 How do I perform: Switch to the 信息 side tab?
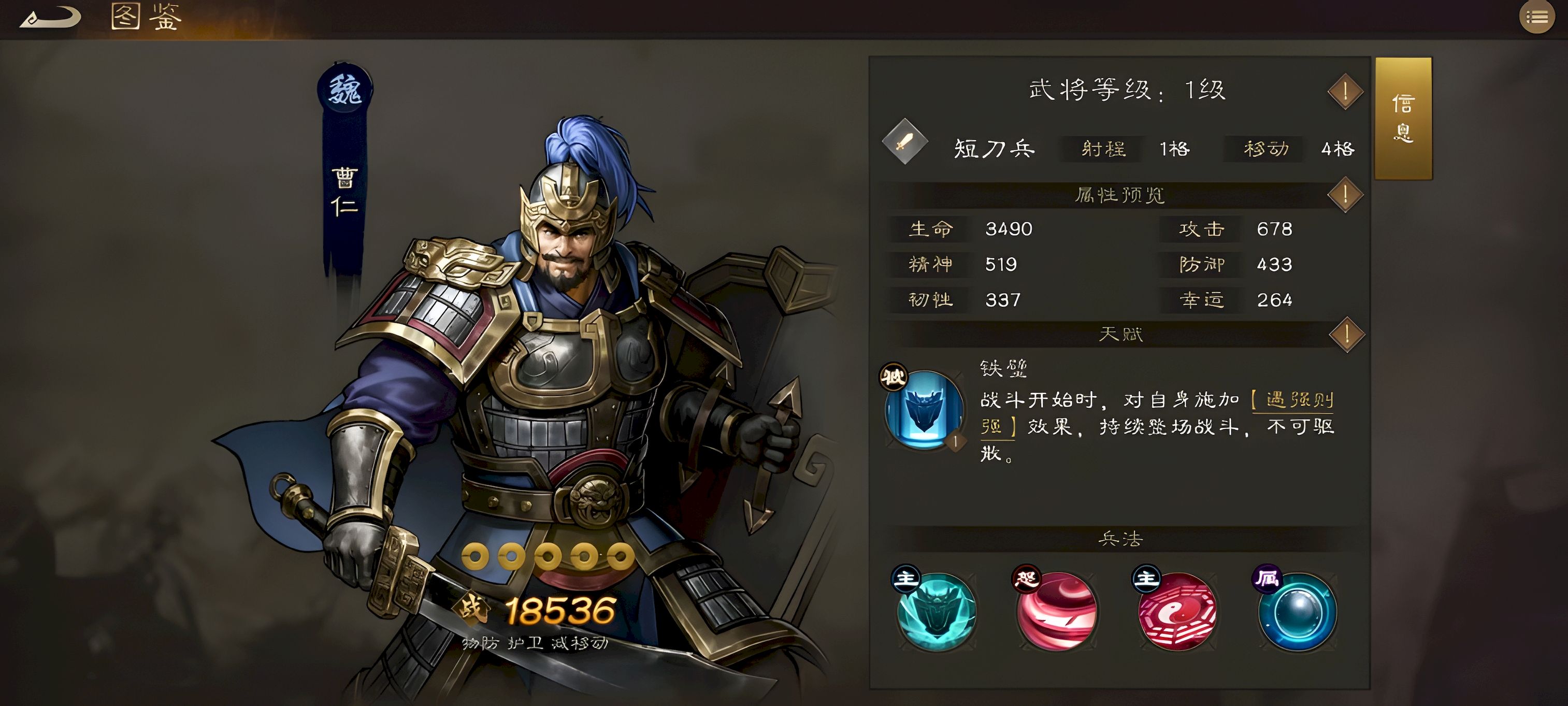(1403, 118)
